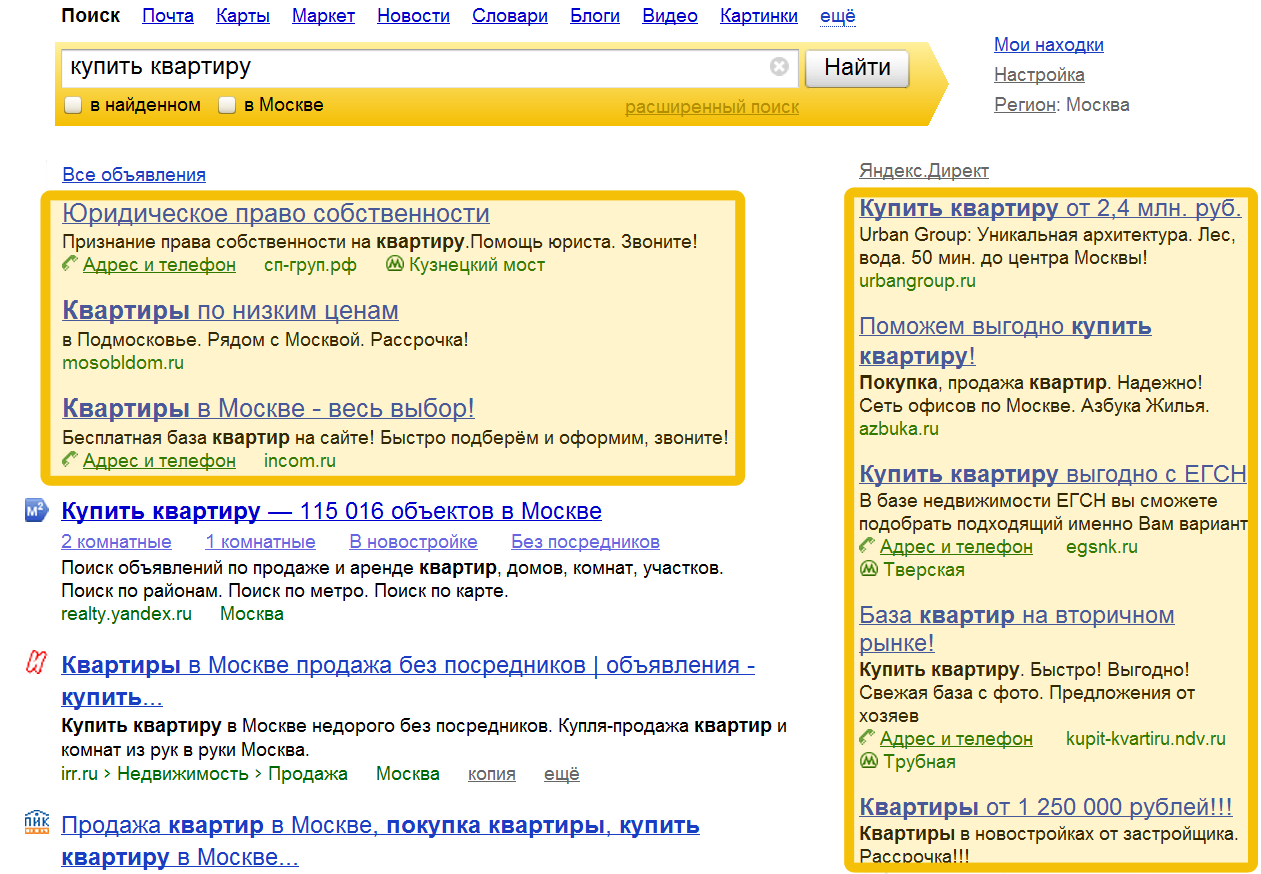Click the bold Поиск tab
Image resolution: width=1261 pixels, height=874 pixels.
pos(90,16)
